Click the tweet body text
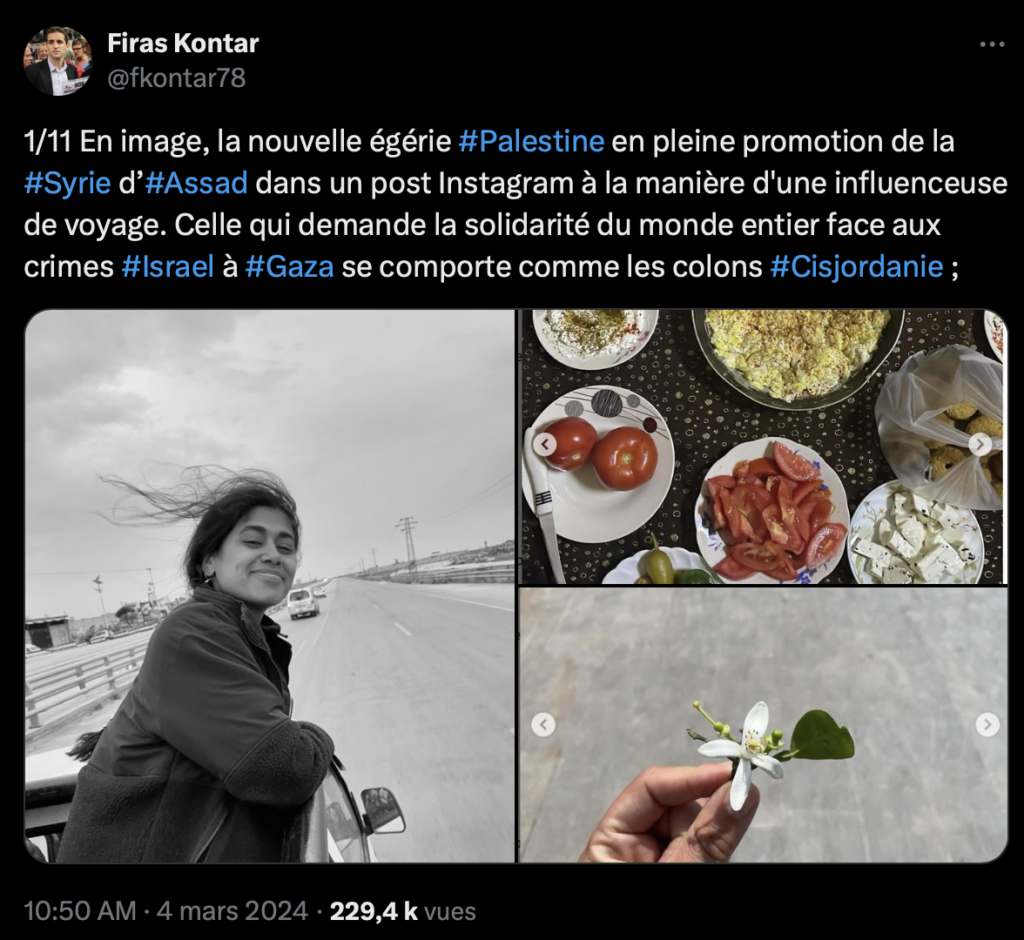Viewport: 1024px width, 940px height. click(515, 204)
